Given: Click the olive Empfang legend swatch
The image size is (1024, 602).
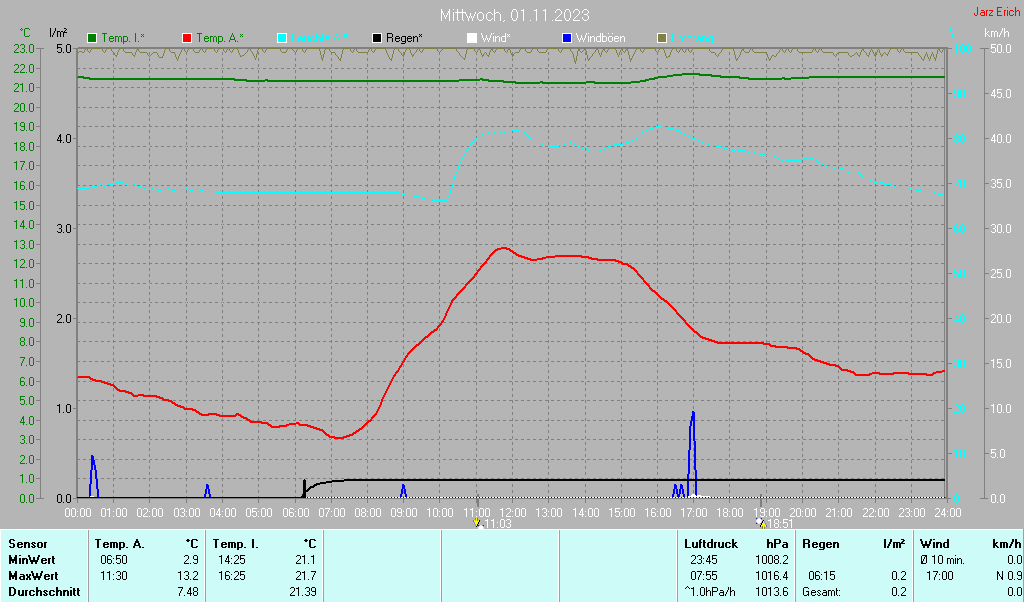Looking at the screenshot, I should click(662, 39).
